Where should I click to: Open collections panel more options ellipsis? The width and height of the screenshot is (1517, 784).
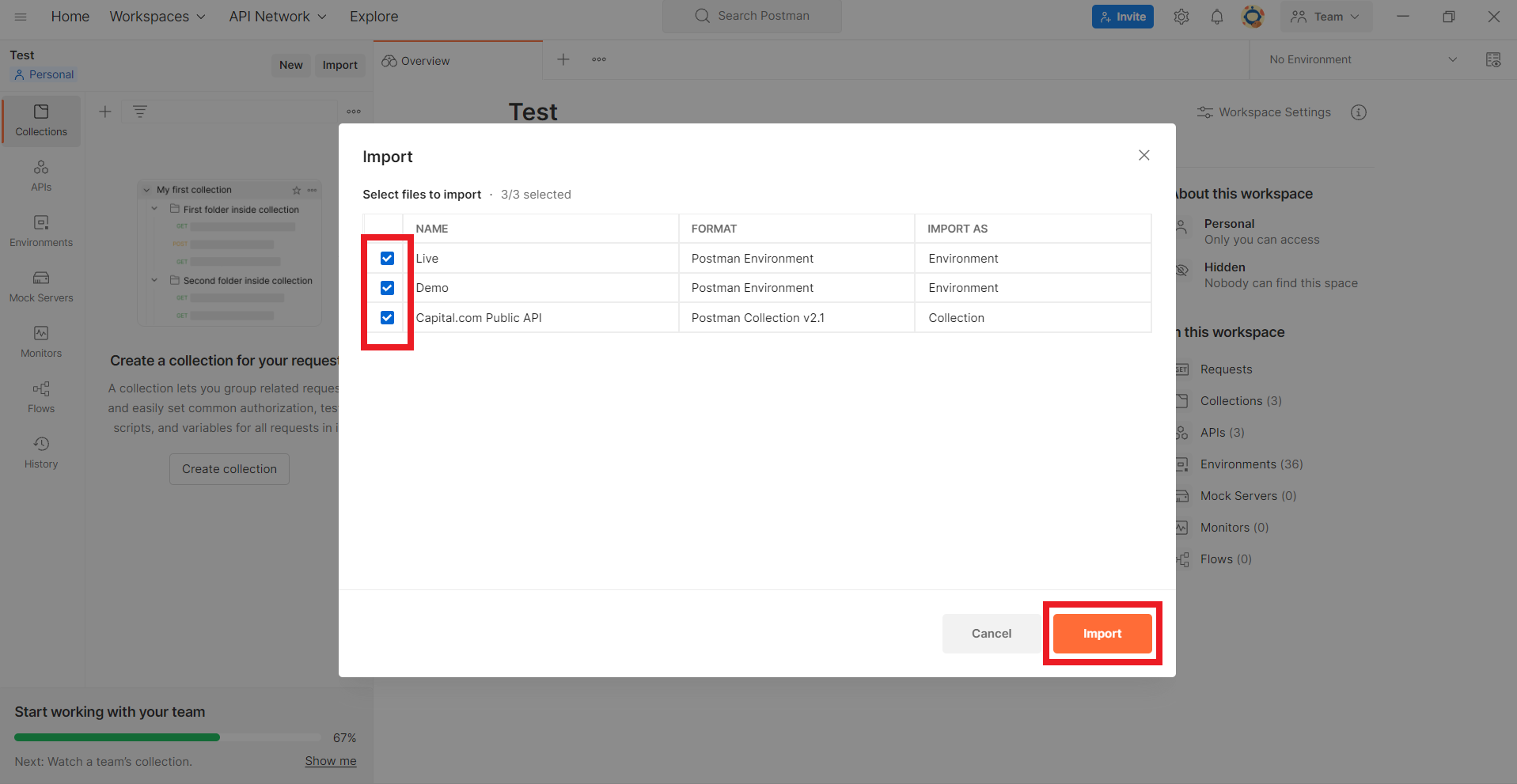pyautogui.click(x=354, y=112)
